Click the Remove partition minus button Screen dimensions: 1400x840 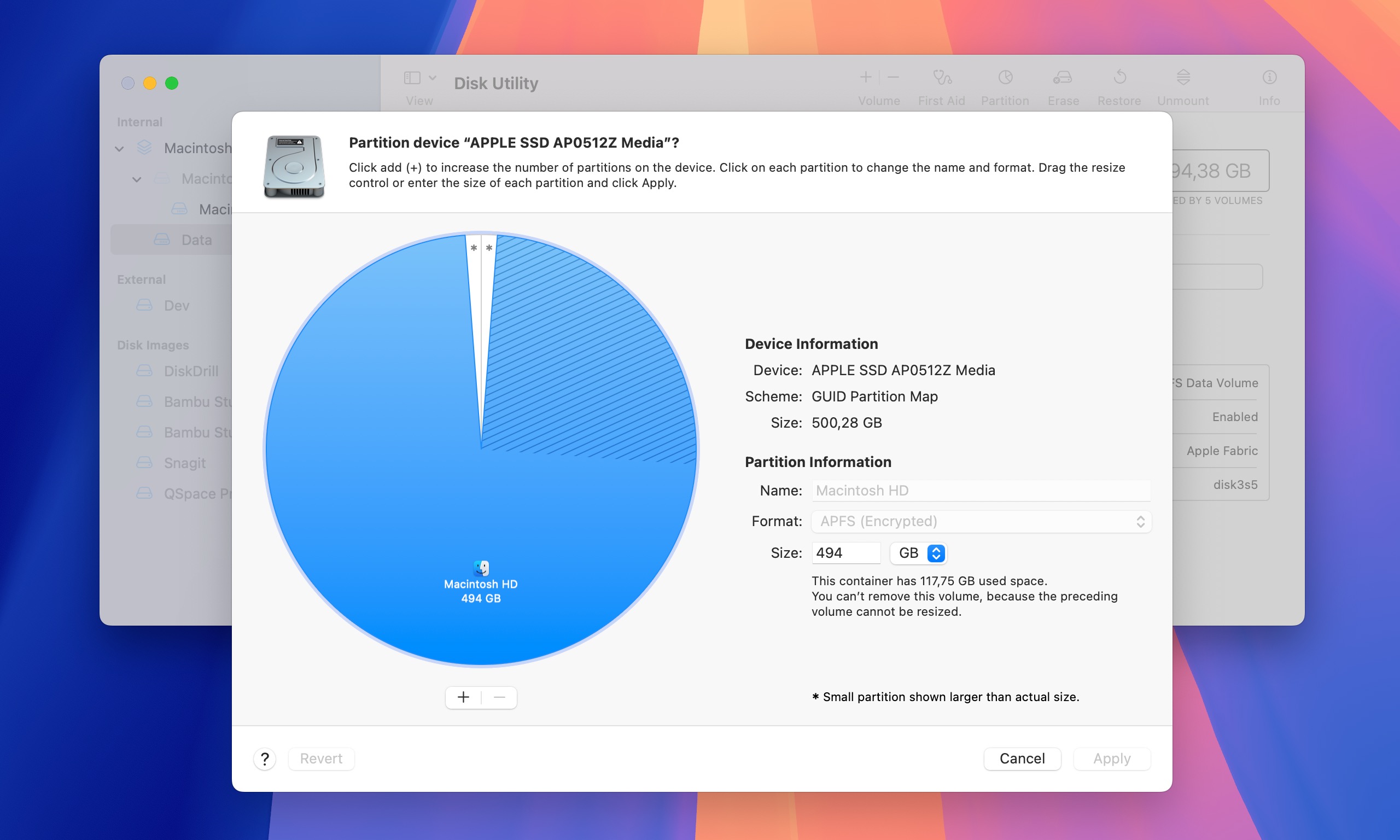pyautogui.click(x=499, y=697)
